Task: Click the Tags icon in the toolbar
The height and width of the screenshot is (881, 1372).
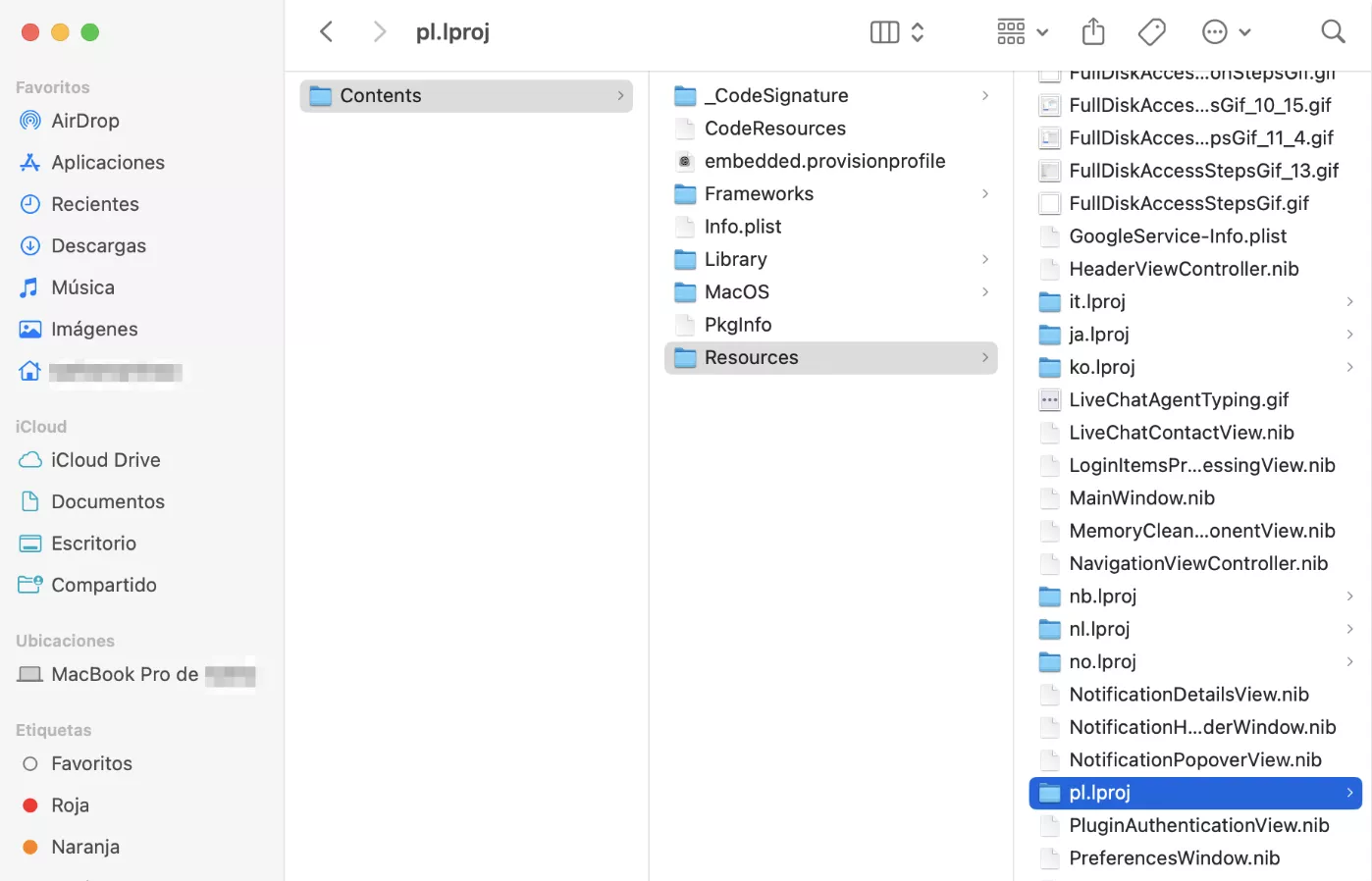Action: 1150,31
